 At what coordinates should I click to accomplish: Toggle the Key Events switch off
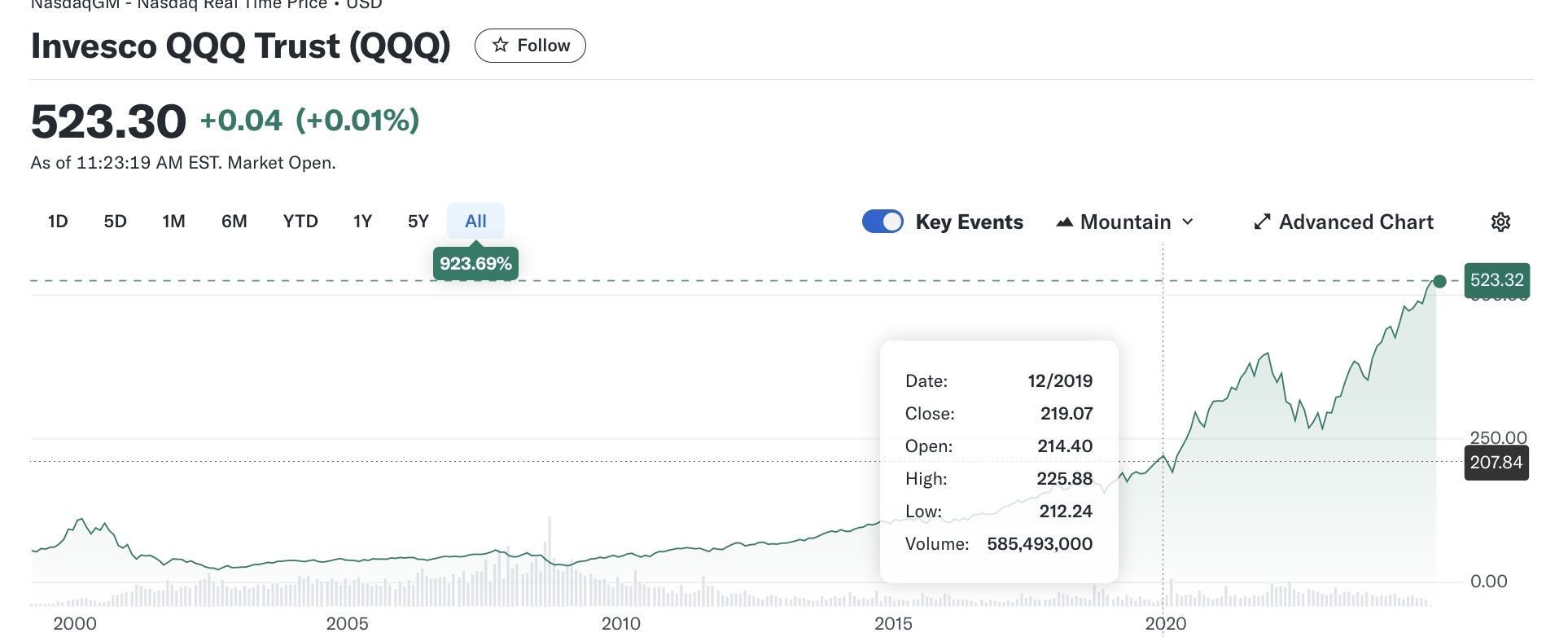pos(883,222)
